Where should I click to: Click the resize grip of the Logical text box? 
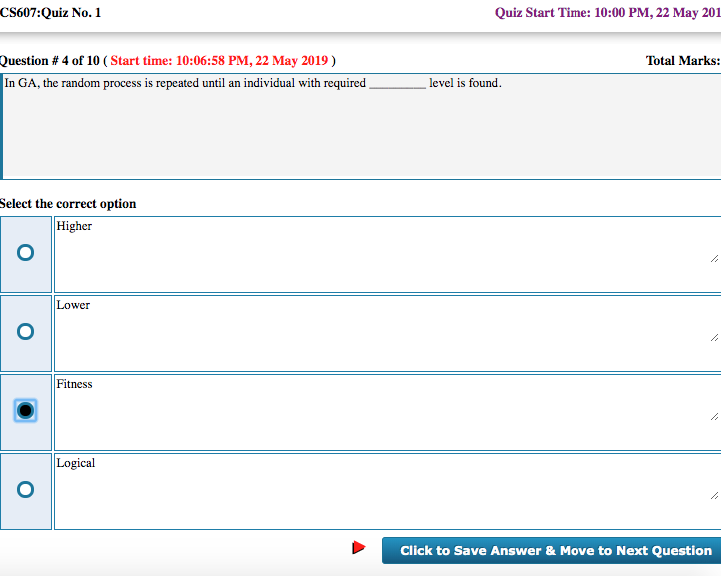pos(713,495)
